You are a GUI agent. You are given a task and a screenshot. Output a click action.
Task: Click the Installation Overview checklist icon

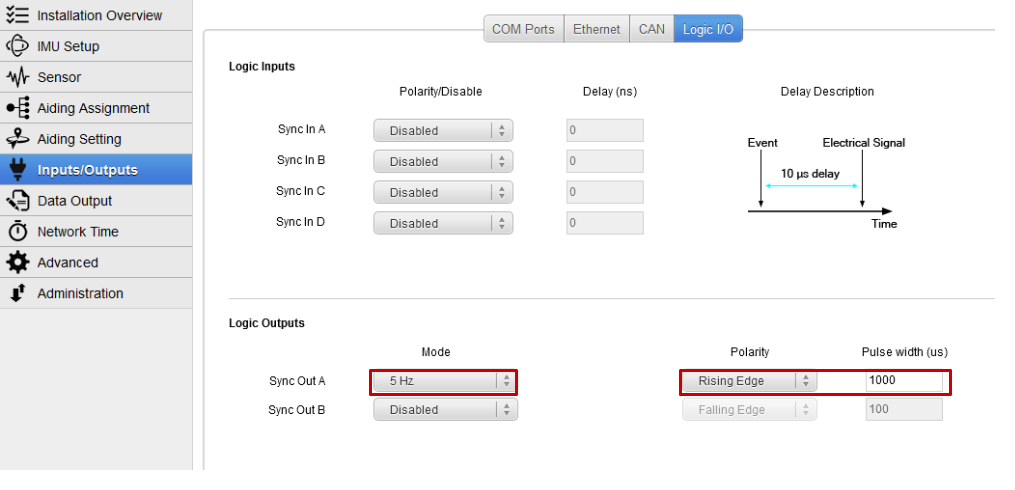(18, 15)
